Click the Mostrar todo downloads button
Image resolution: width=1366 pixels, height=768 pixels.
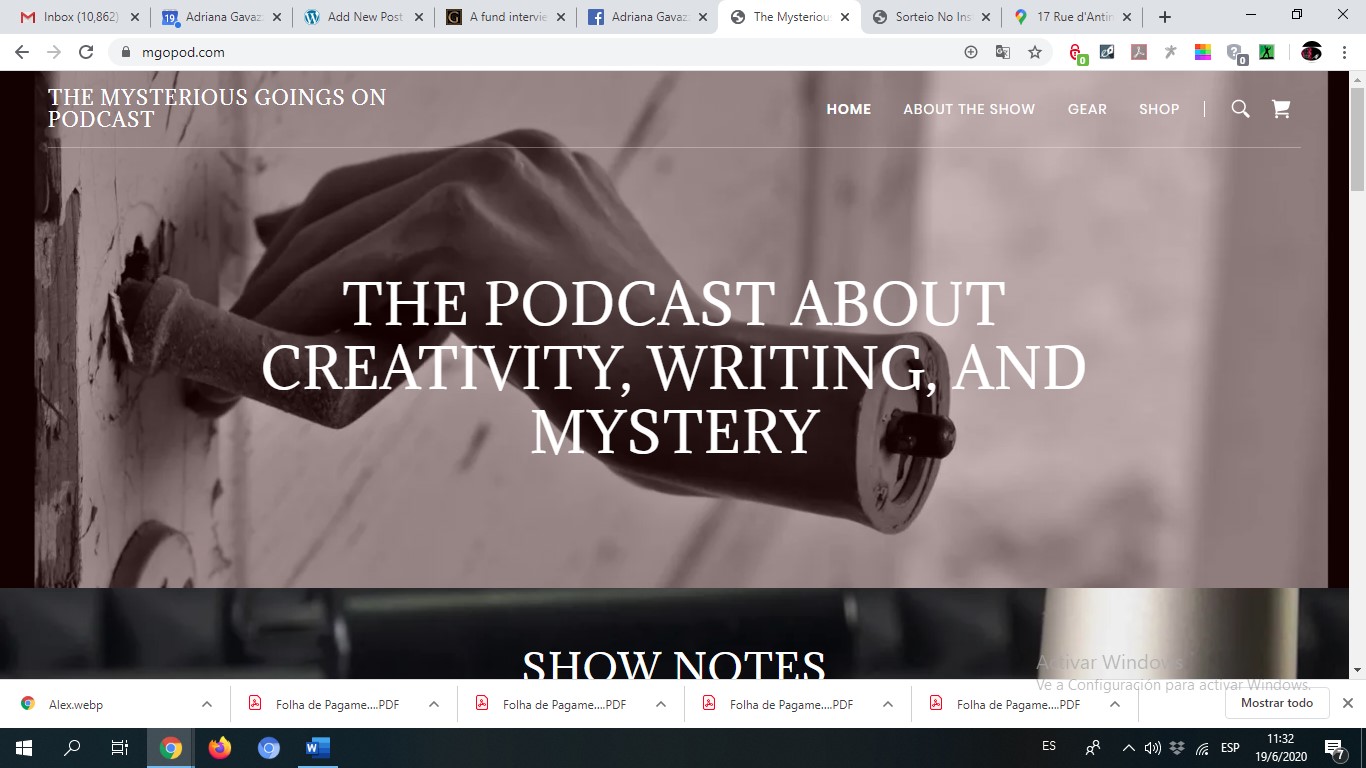coord(1277,703)
